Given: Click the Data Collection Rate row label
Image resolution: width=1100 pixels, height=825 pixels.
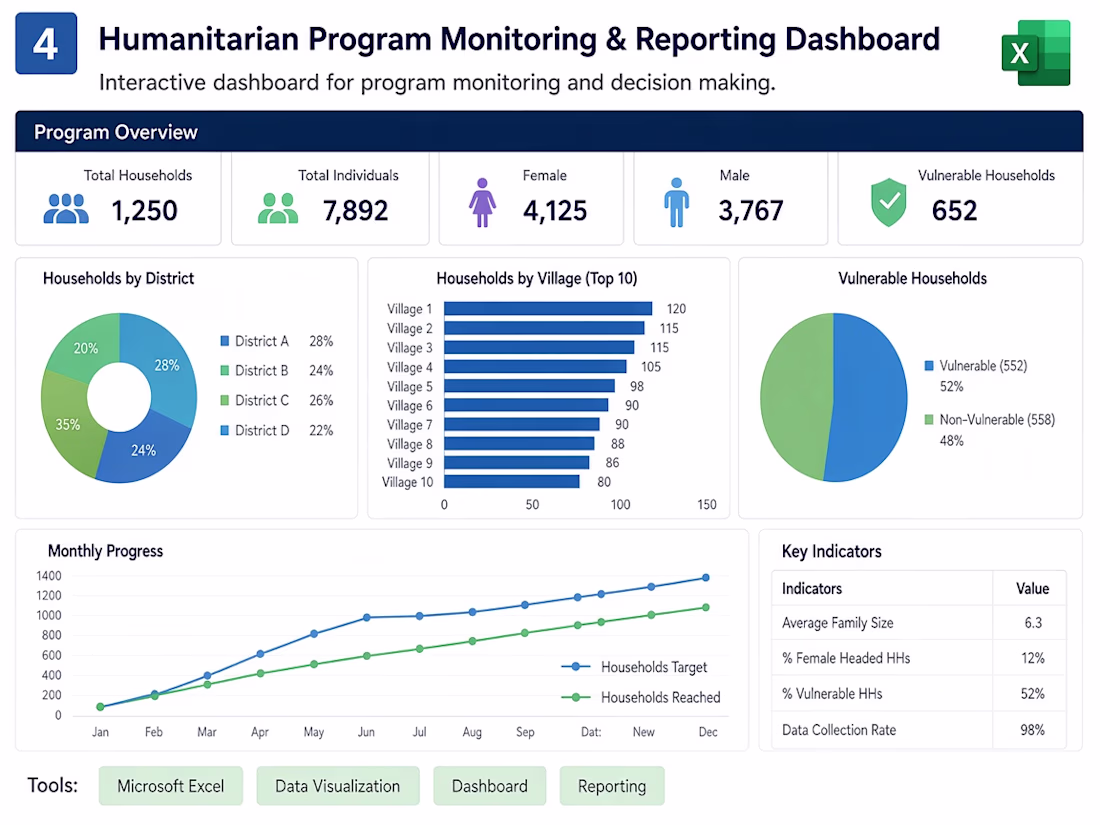Looking at the screenshot, I should (x=839, y=730).
